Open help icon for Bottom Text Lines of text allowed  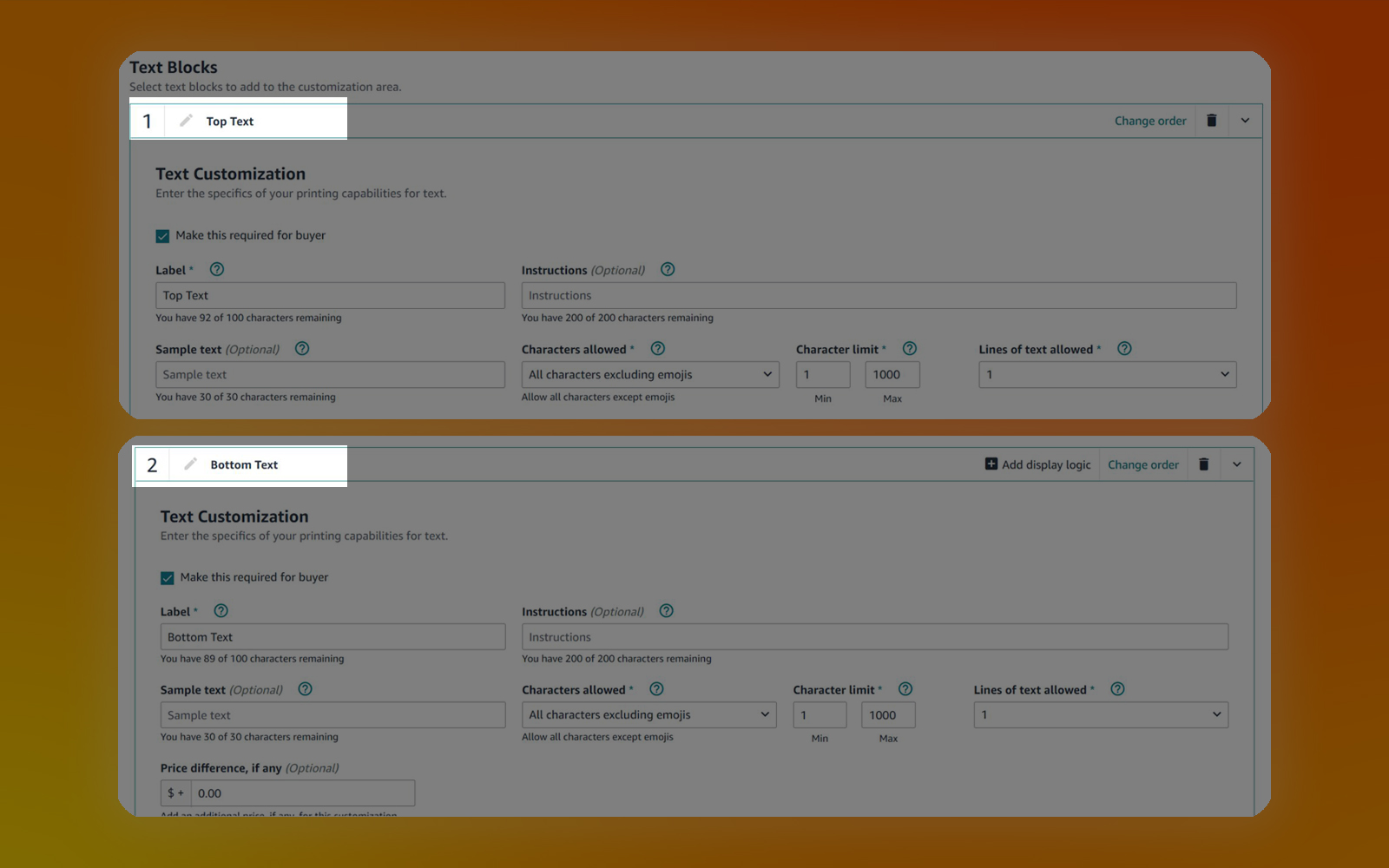[1117, 689]
